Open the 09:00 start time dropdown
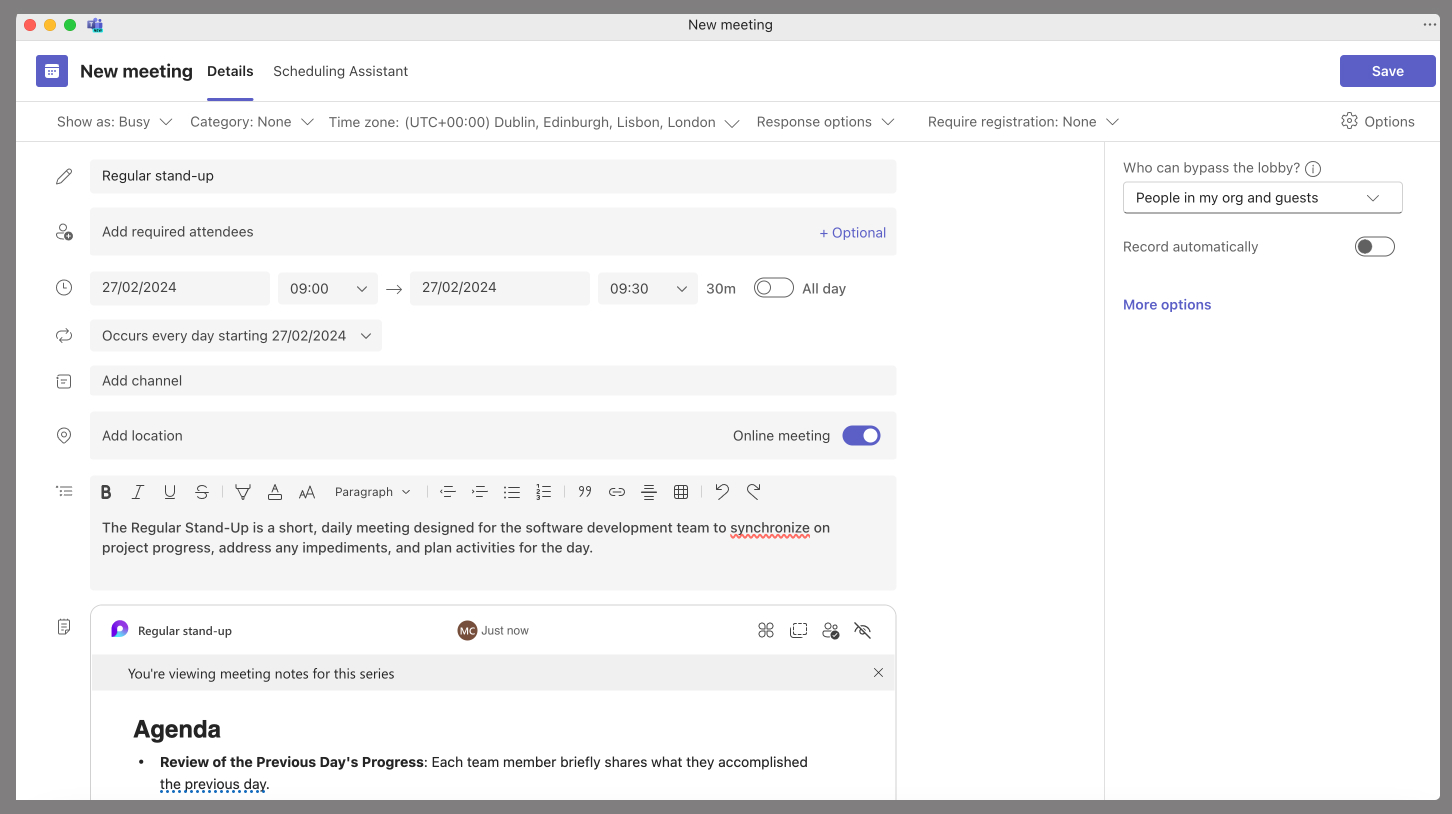 click(x=328, y=288)
